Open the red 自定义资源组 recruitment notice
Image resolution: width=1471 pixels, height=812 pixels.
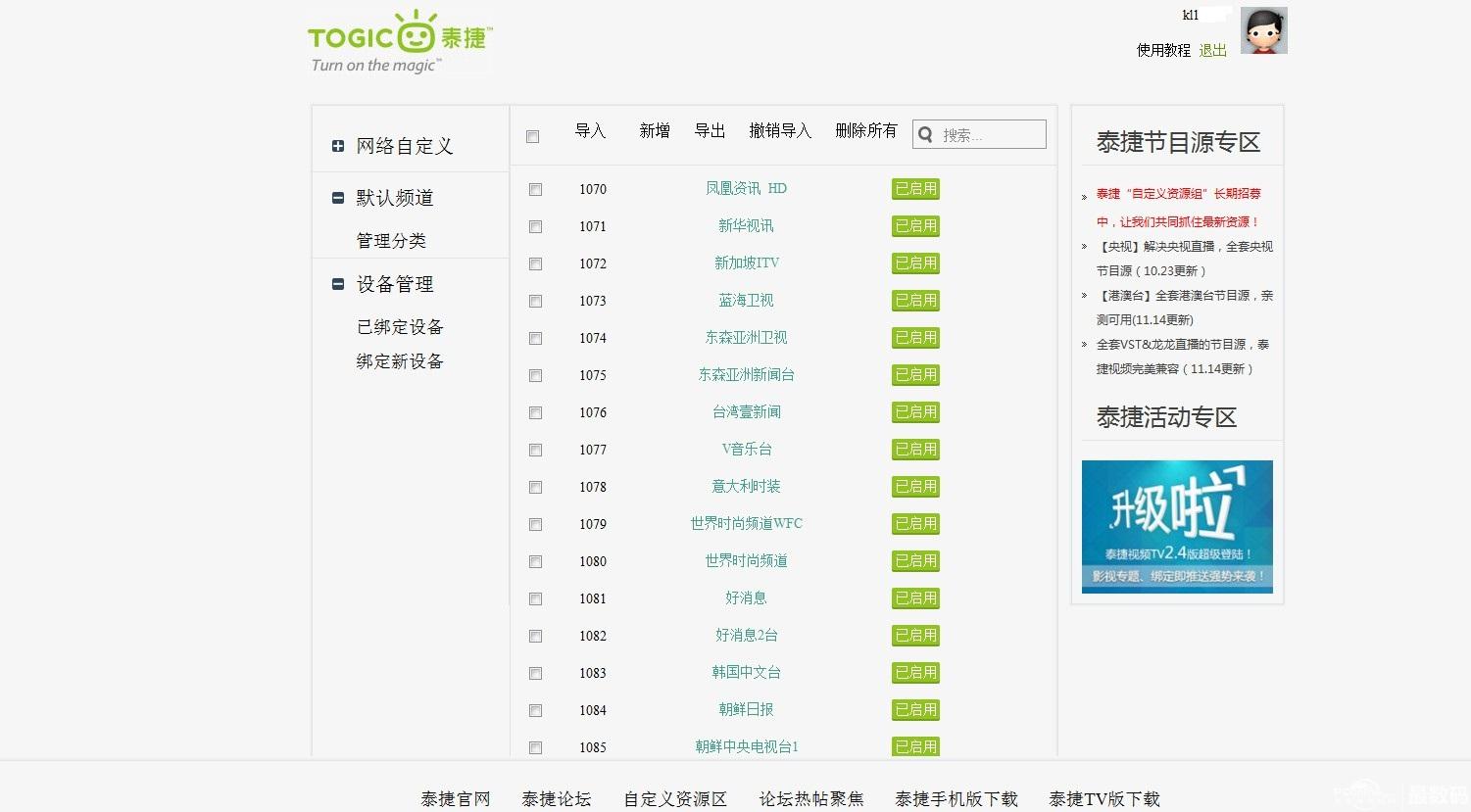tap(1179, 208)
